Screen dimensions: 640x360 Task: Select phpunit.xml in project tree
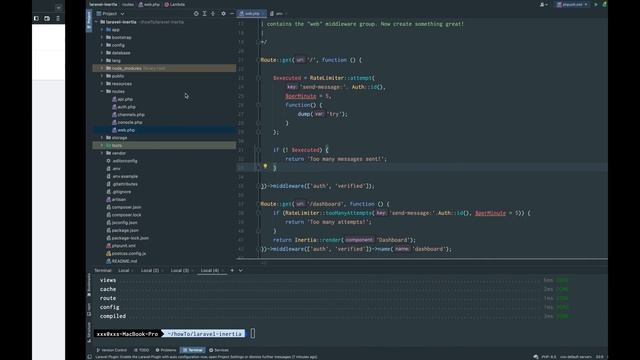121,246
